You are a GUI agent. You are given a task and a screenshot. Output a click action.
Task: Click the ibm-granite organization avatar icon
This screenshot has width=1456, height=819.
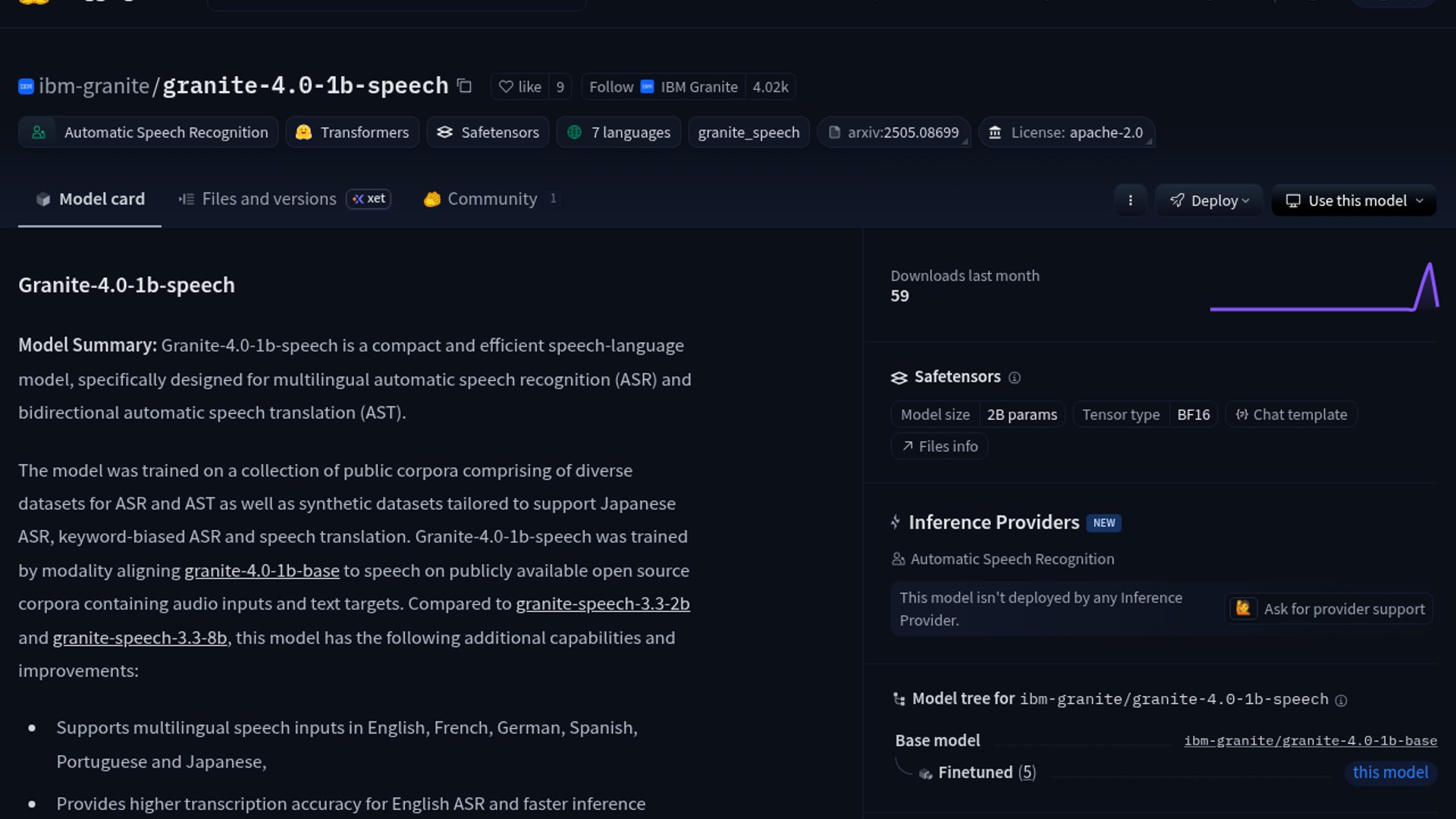tap(26, 86)
